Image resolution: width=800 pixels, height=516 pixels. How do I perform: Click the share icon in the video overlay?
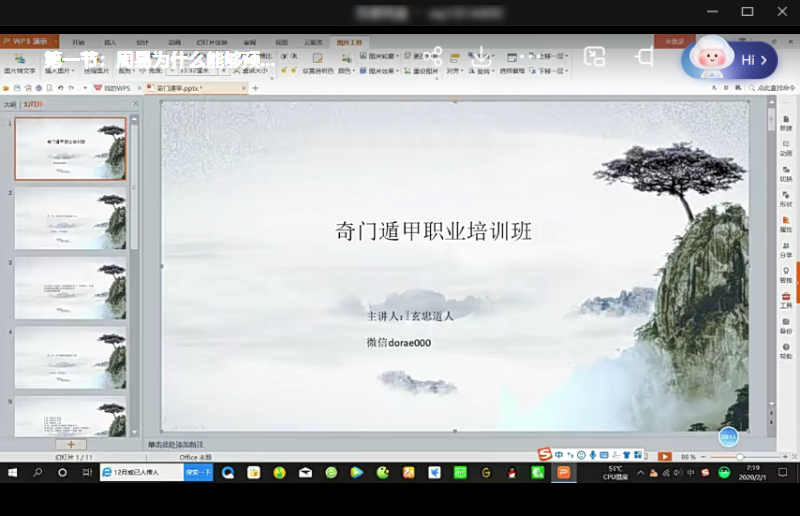click(433, 57)
